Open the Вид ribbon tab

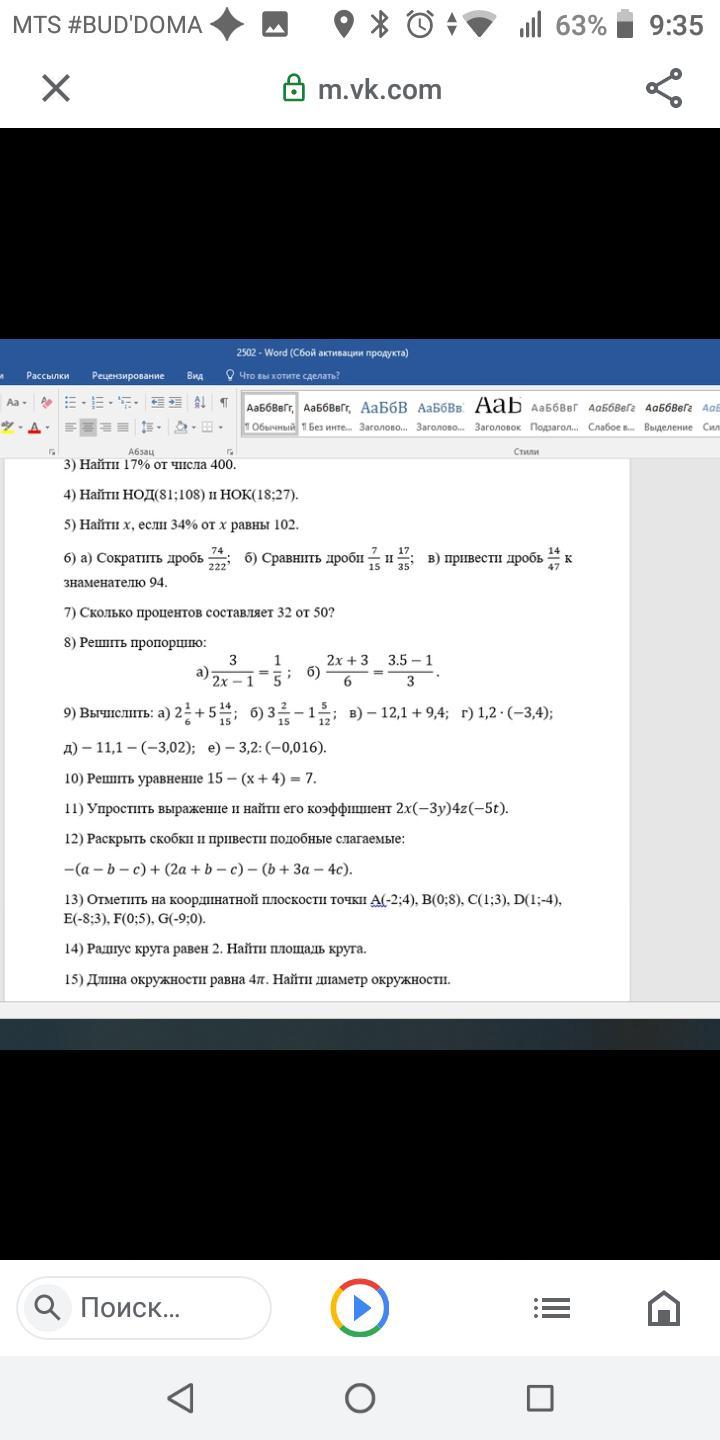[x=195, y=376]
